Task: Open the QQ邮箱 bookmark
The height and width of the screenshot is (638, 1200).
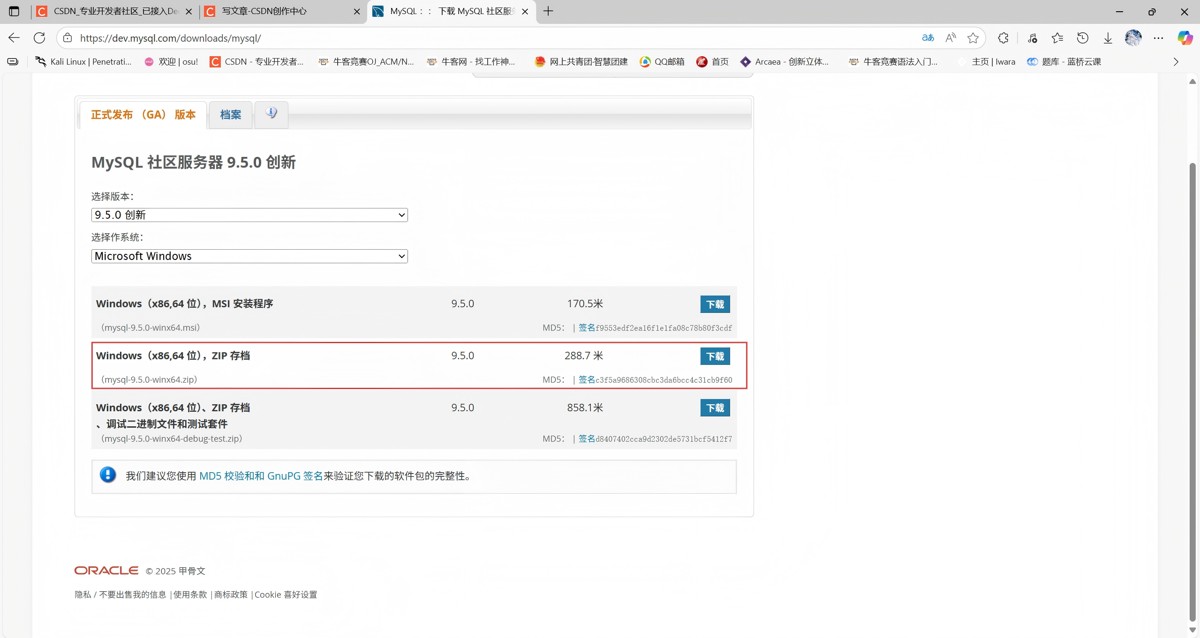Action: click(663, 62)
